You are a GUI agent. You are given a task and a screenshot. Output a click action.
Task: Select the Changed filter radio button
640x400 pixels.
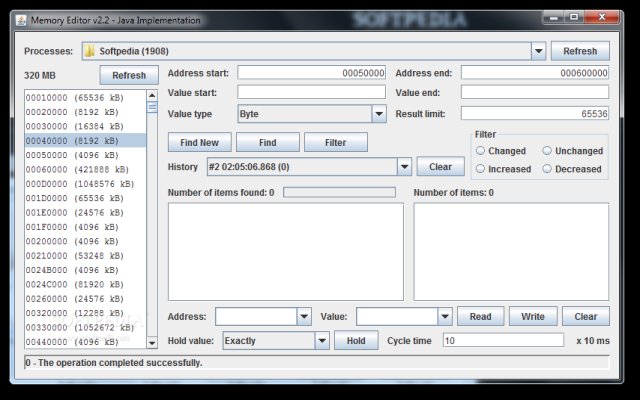click(x=480, y=151)
